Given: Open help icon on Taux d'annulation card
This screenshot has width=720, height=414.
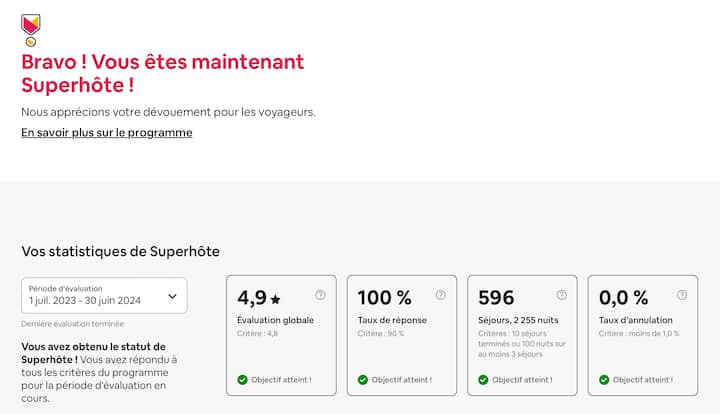Looking at the screenshot, I should (x=682, y=295).
